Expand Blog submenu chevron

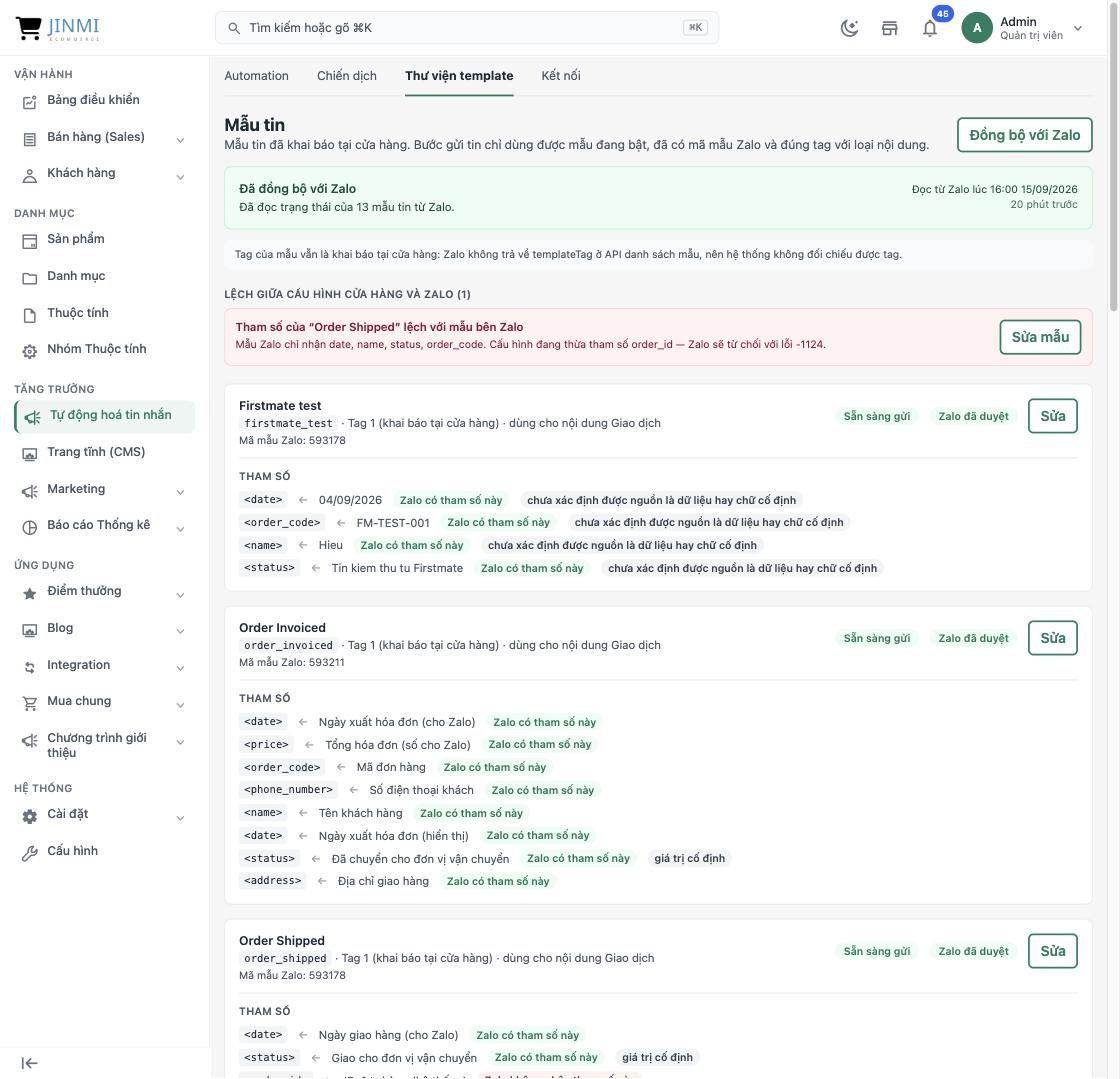coord(180,631)
